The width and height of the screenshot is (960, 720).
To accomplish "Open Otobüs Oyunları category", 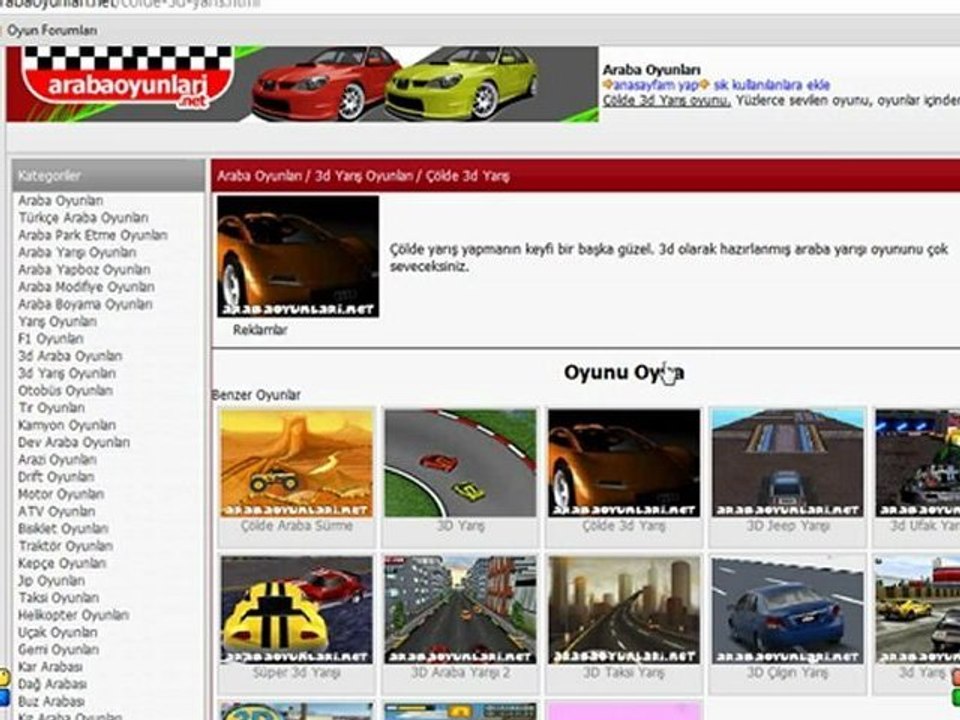I will (x=66, y=390).
